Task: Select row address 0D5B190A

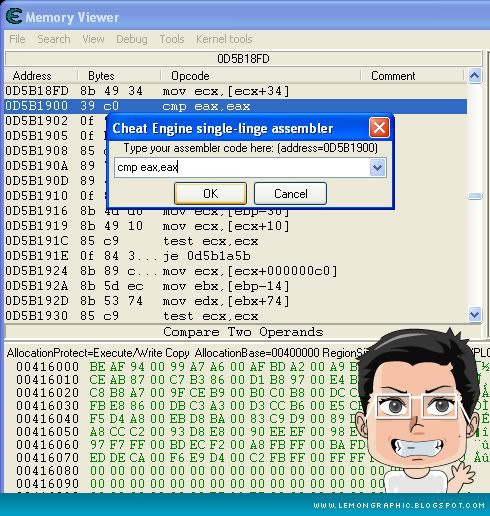Action: point(37,166)
